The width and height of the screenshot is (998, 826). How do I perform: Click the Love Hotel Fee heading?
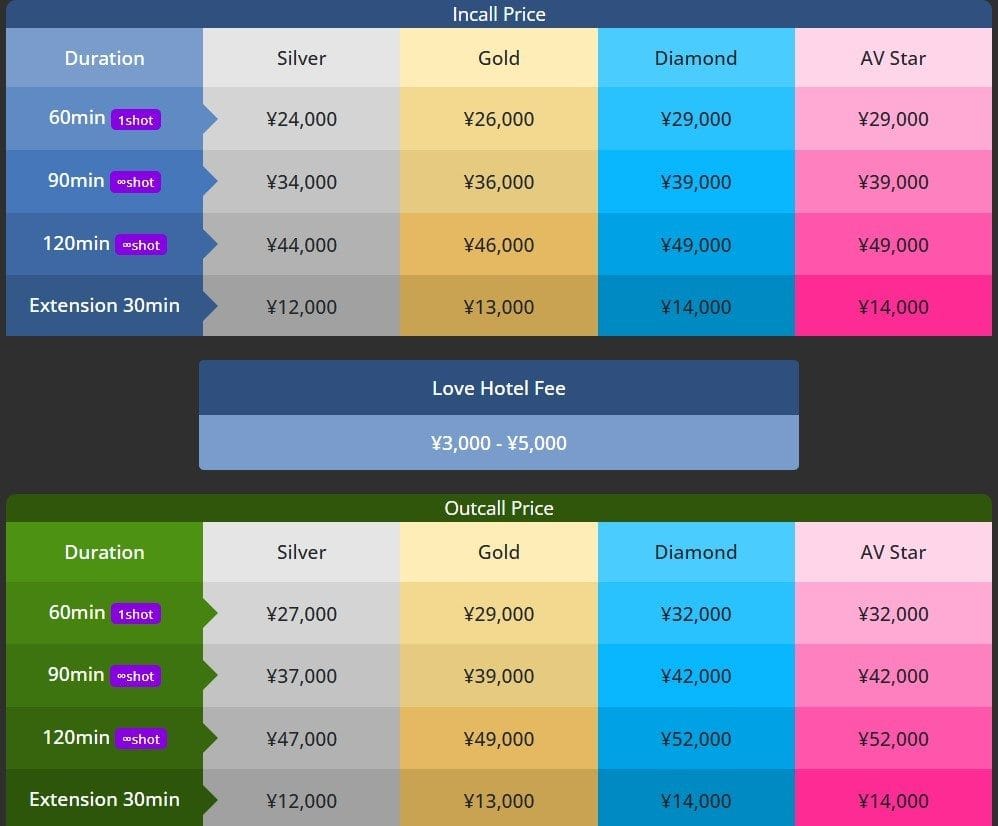point(499,388)
